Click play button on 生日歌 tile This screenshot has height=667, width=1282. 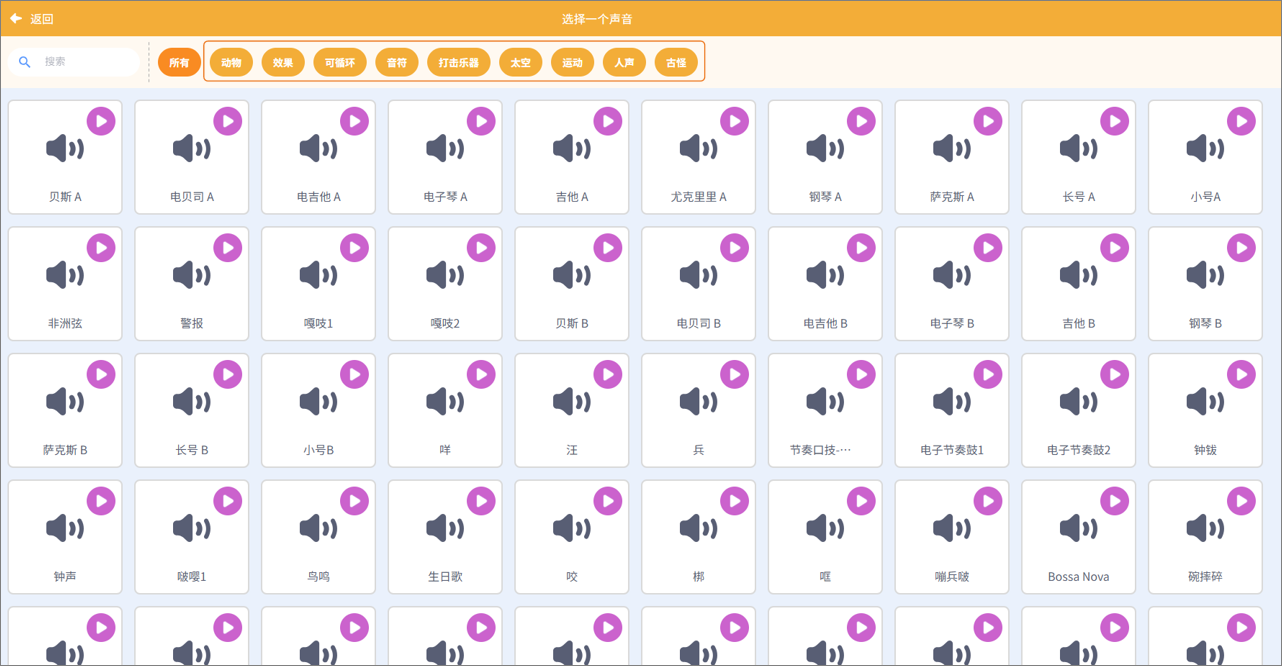[481, 501]
